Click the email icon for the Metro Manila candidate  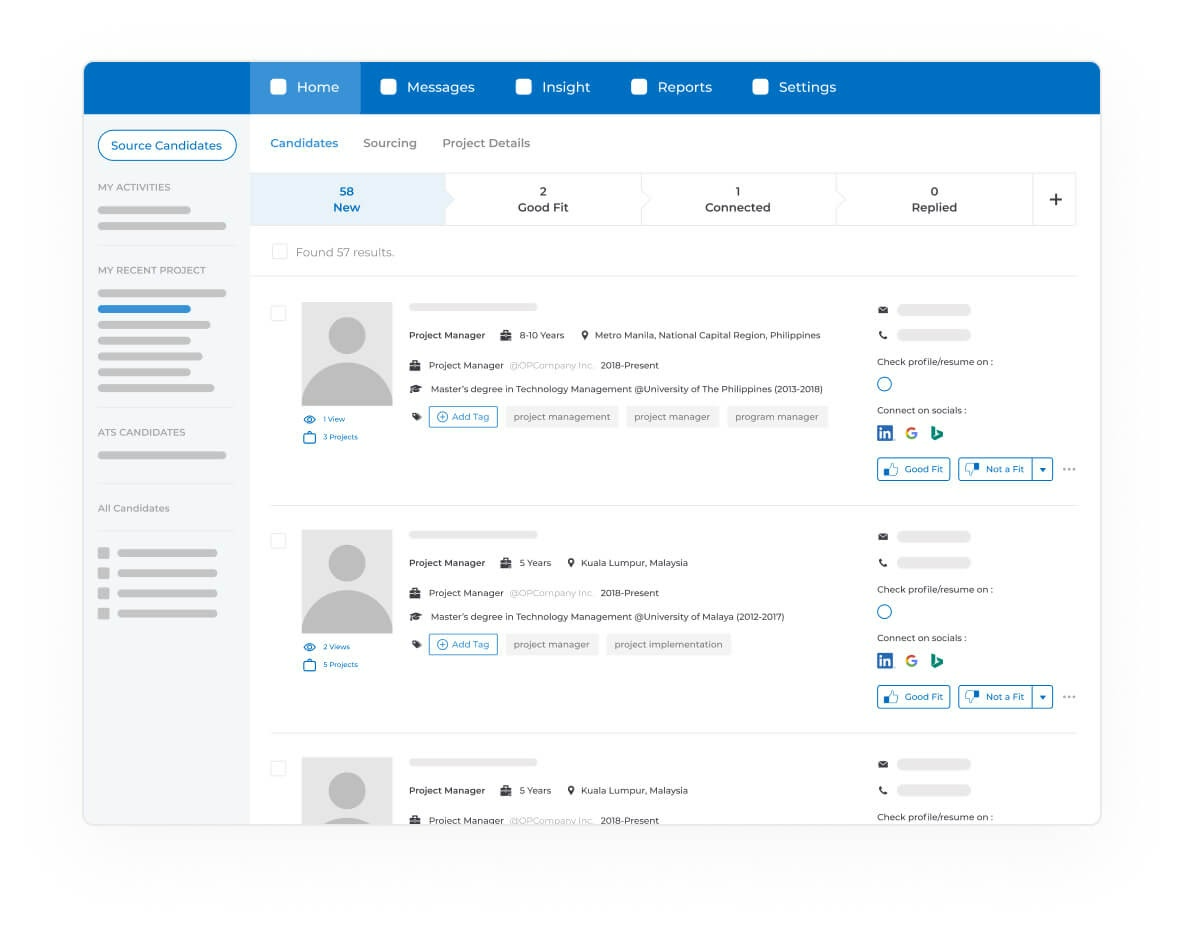click(x=883, y=310)
